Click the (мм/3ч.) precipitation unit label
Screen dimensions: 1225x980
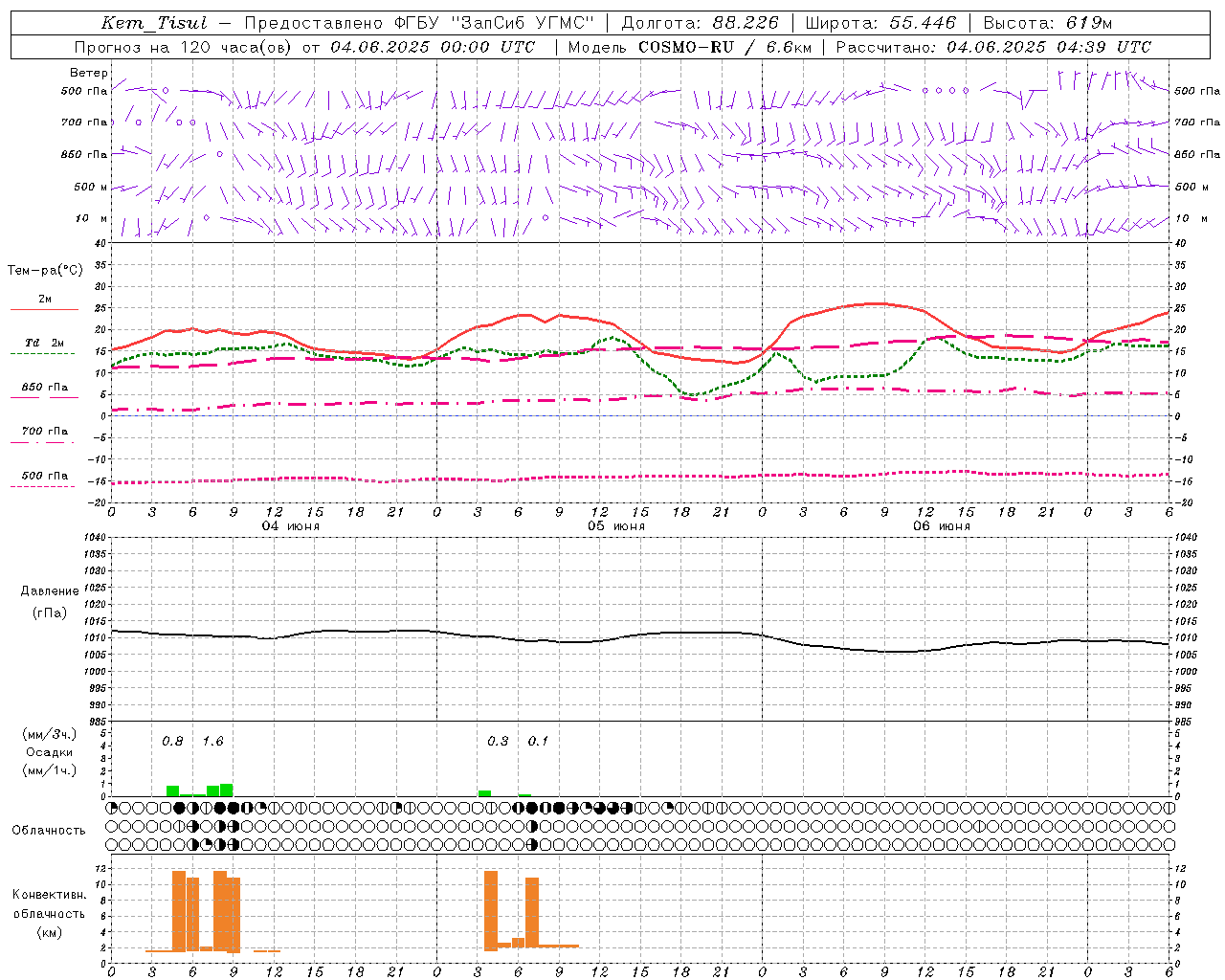coord(49,735)
